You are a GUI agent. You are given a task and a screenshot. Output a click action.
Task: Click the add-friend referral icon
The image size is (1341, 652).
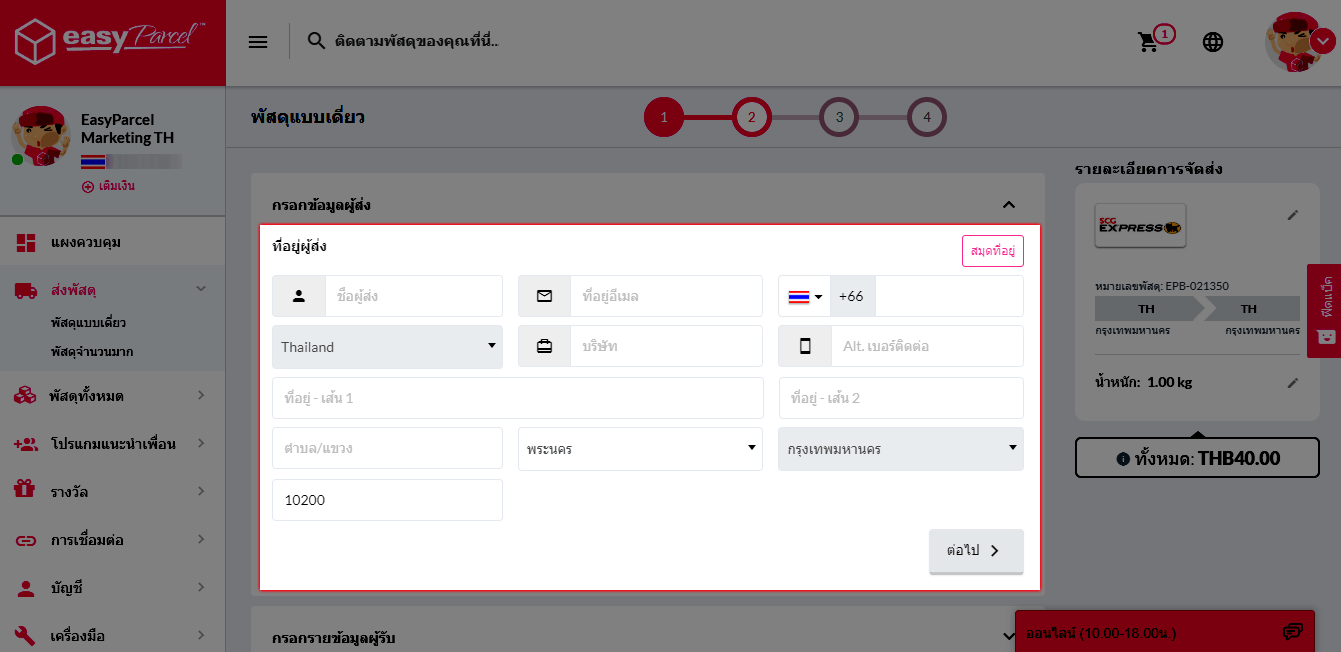click(26, 444)
